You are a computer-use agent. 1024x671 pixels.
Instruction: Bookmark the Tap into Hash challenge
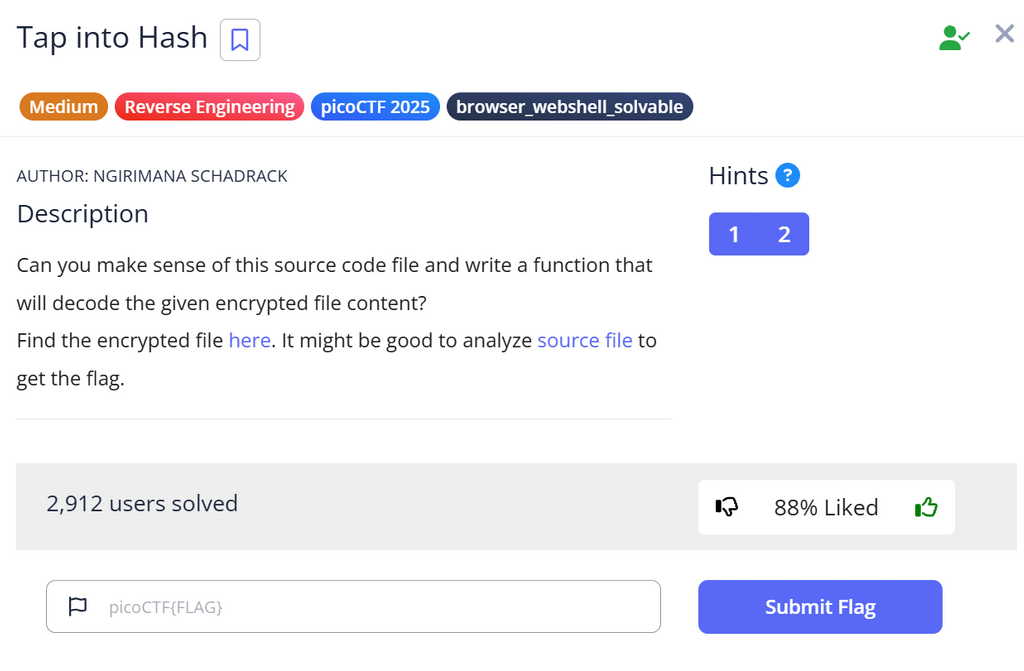240,40
